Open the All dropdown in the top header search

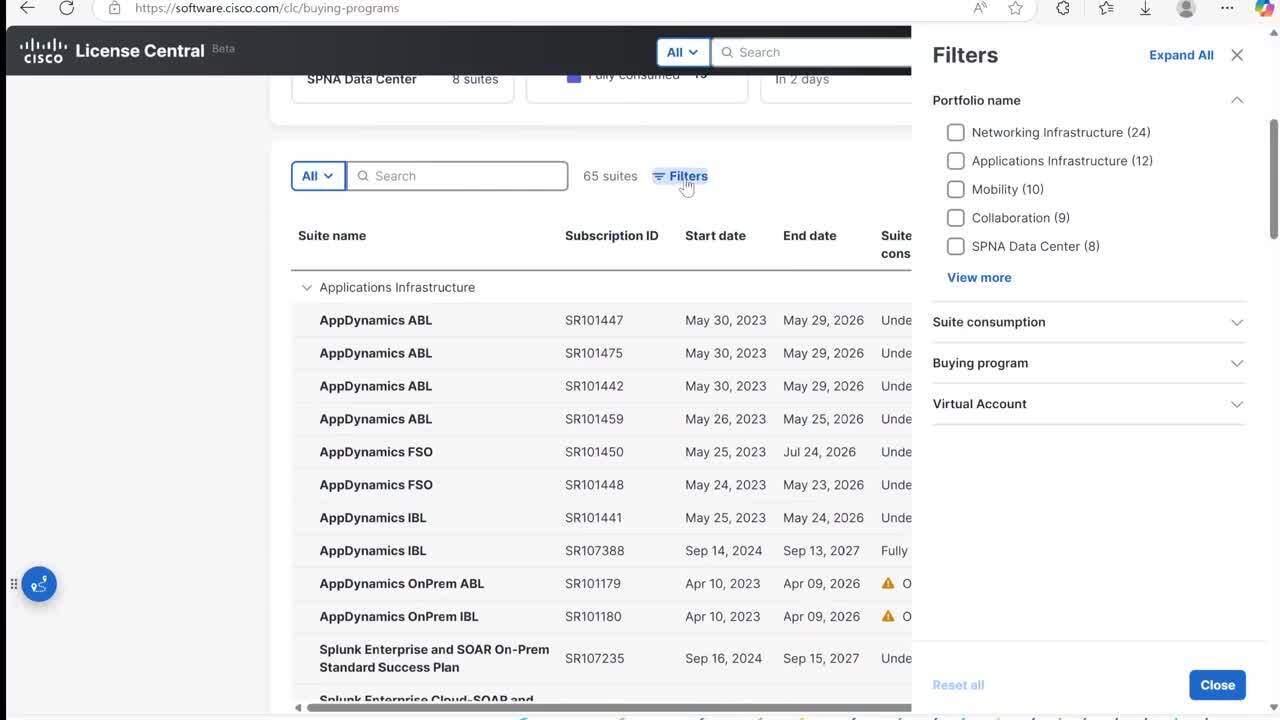point(683,52)
